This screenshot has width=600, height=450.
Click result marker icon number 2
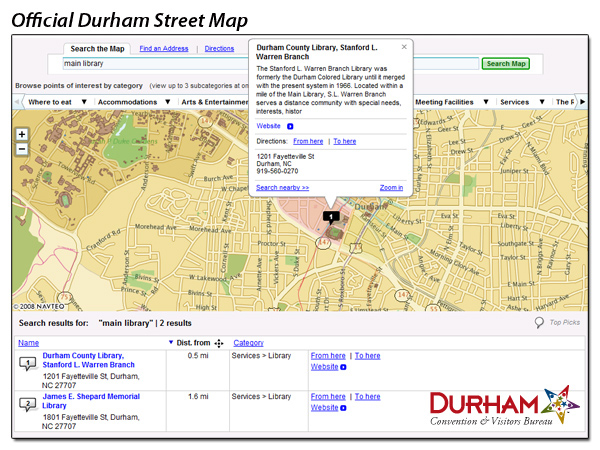coord(28,404)
